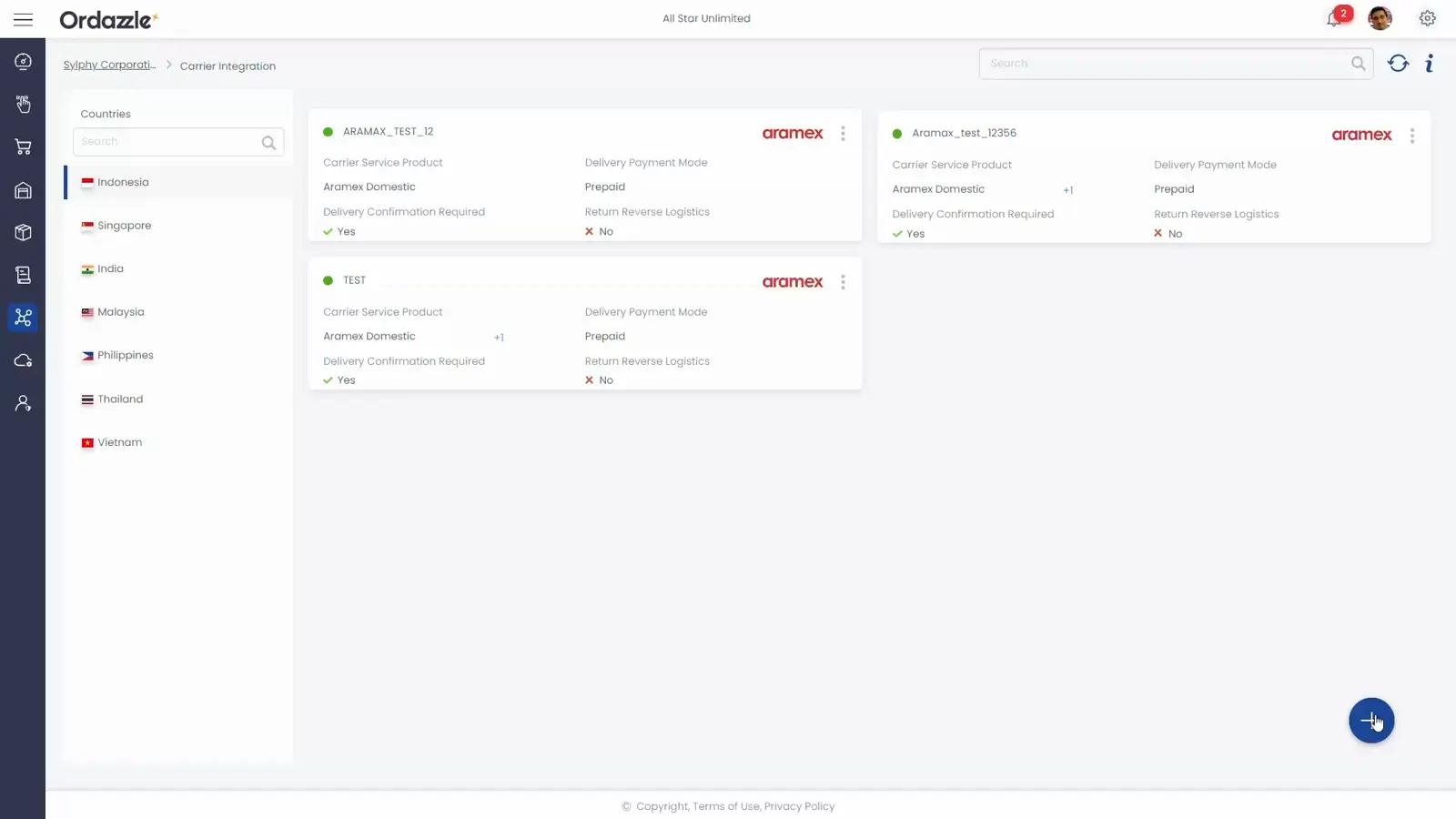Open the Aramax_test_12356 carrier title
The width and height of the screenshot is (1456, 819).
[964, 133]
